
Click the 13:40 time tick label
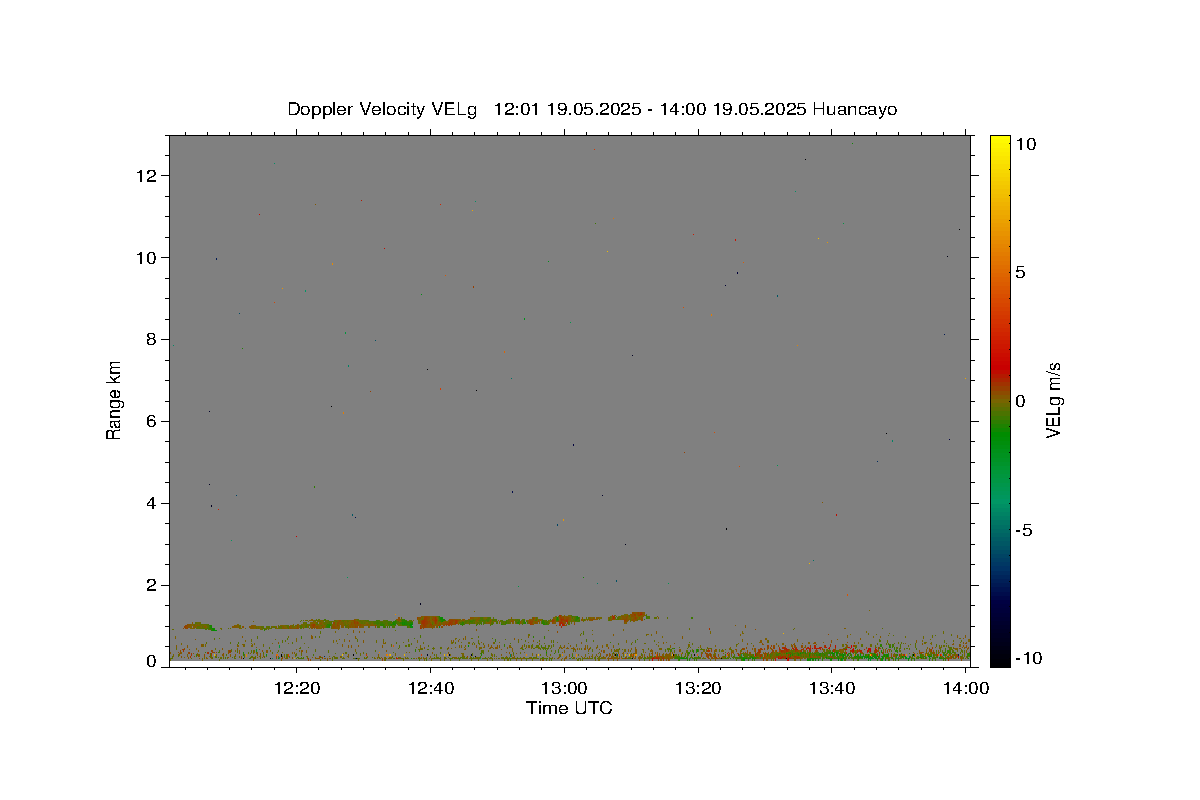click(831, 688)
